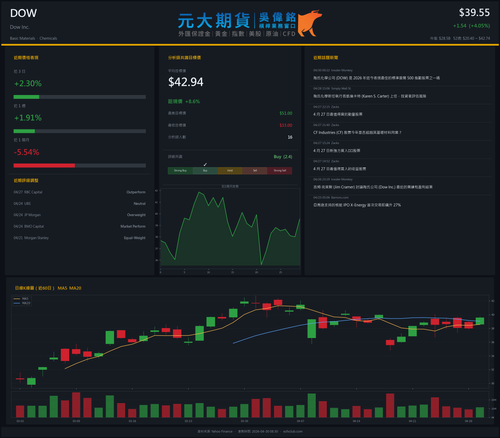This screenshot has width=500, height=438.
Task: Click the 元大期貨 banner title
Action: tap(214, 21)
